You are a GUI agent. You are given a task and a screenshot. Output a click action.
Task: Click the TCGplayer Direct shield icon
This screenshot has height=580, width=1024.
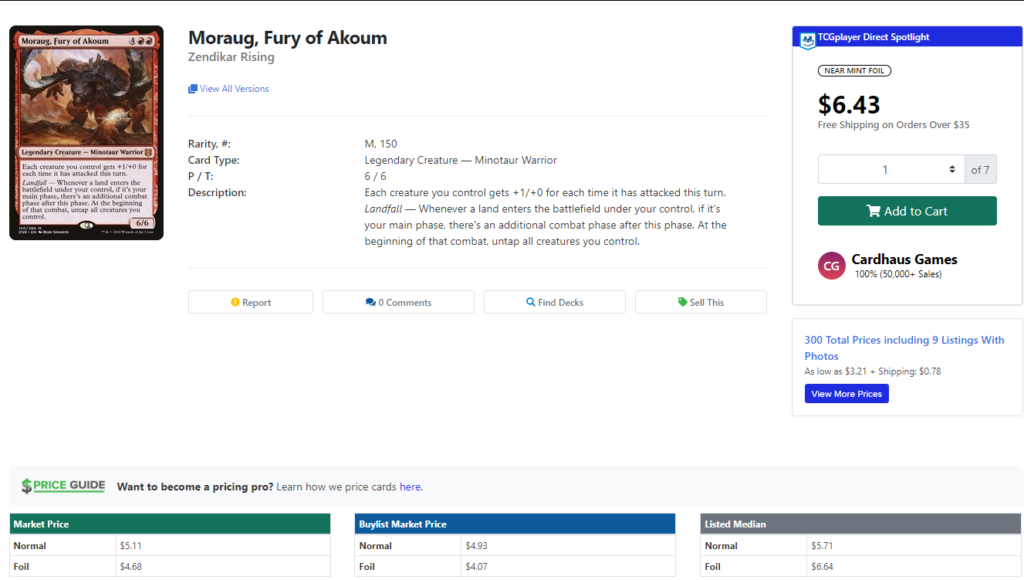coord(808,40)
